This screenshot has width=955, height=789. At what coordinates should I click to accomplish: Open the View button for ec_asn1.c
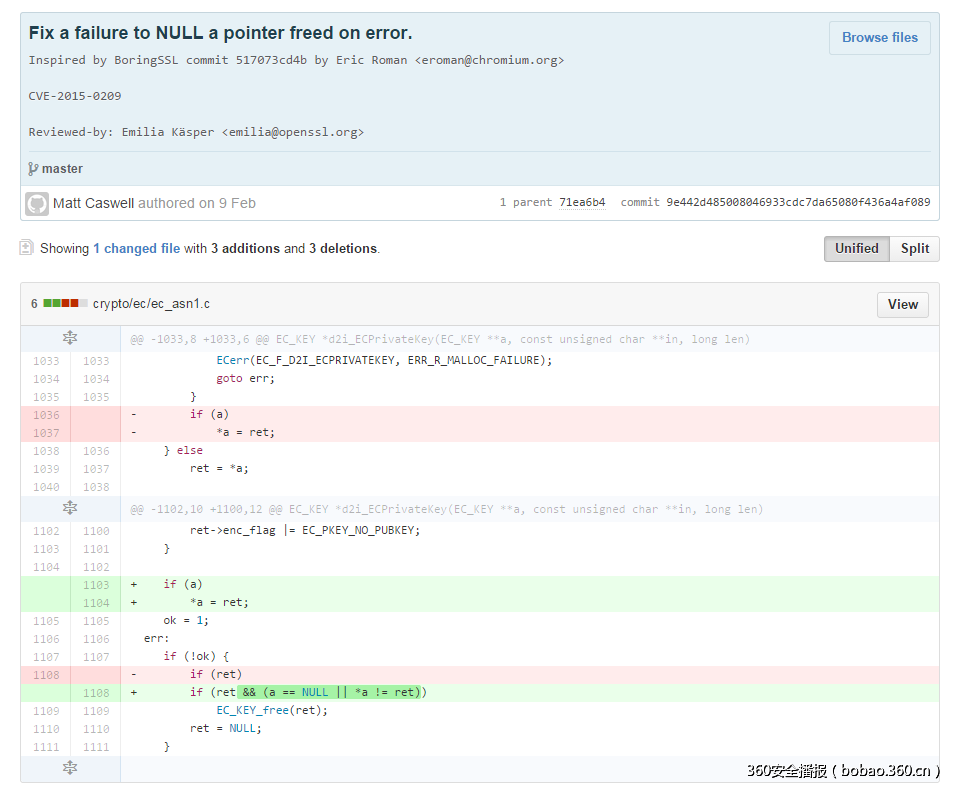click(902, 304)
